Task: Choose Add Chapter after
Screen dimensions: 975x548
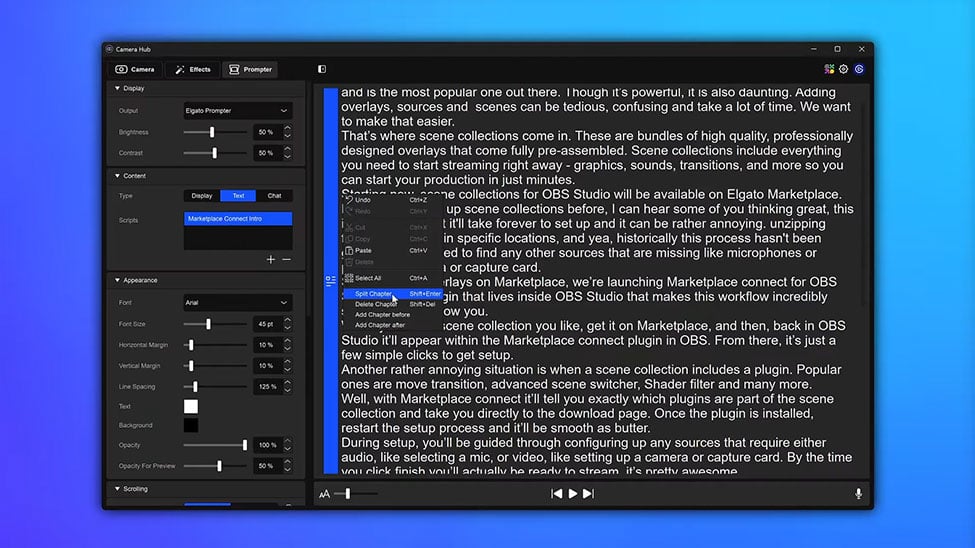Action: click(x=392, y=325)
